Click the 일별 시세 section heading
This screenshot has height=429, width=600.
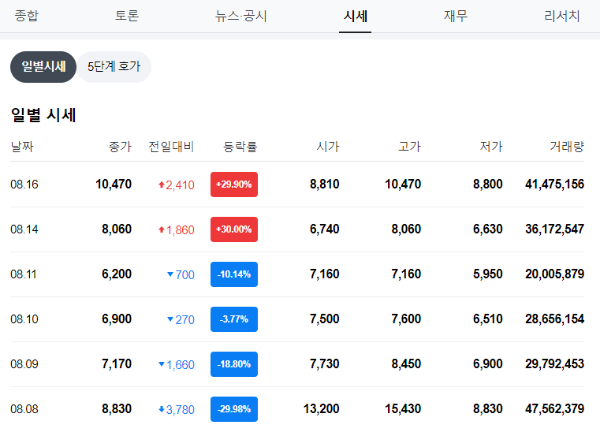click(44, 115)
